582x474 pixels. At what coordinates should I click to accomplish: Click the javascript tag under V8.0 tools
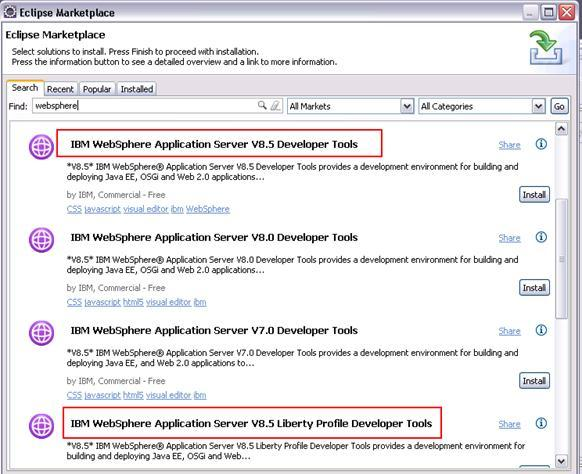pyautogui.click(x=102, y=302)
